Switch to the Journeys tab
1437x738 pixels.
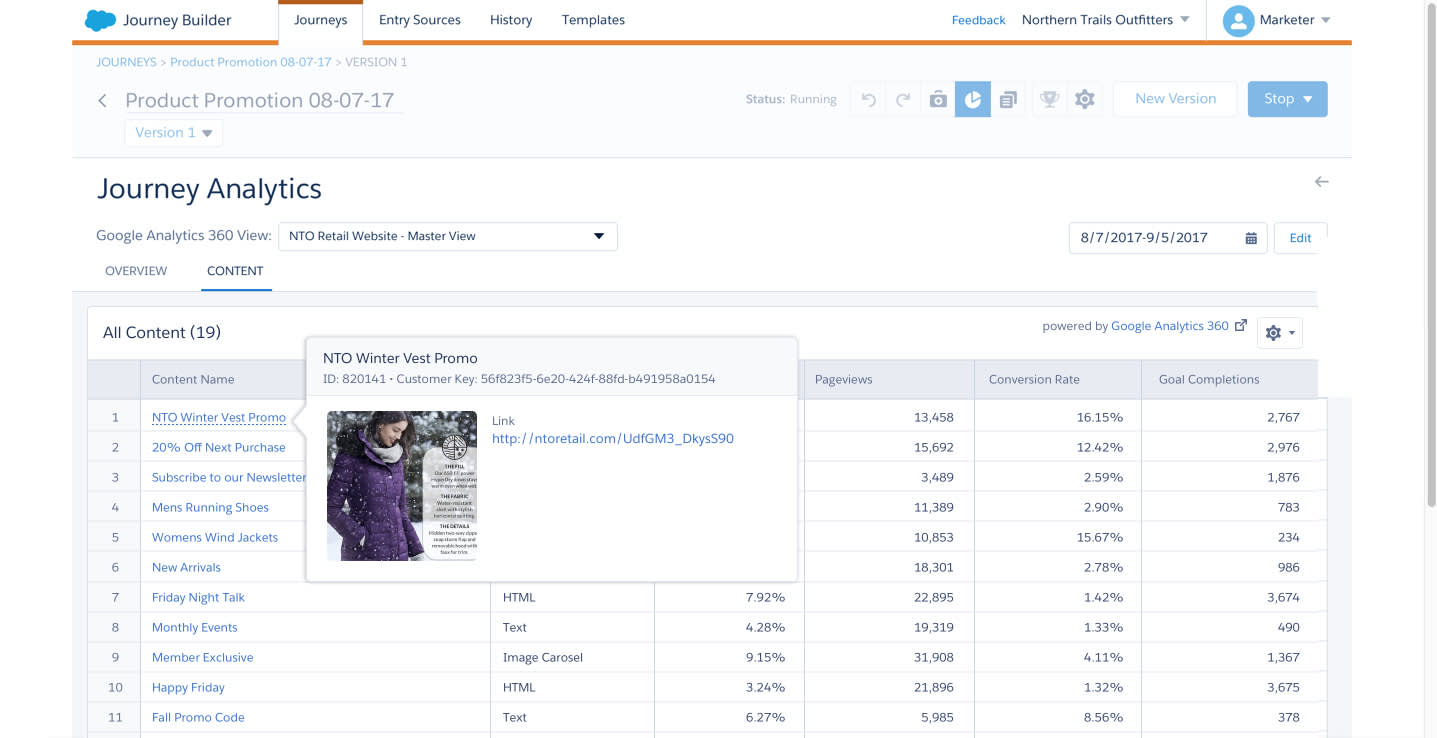[321, 20]
